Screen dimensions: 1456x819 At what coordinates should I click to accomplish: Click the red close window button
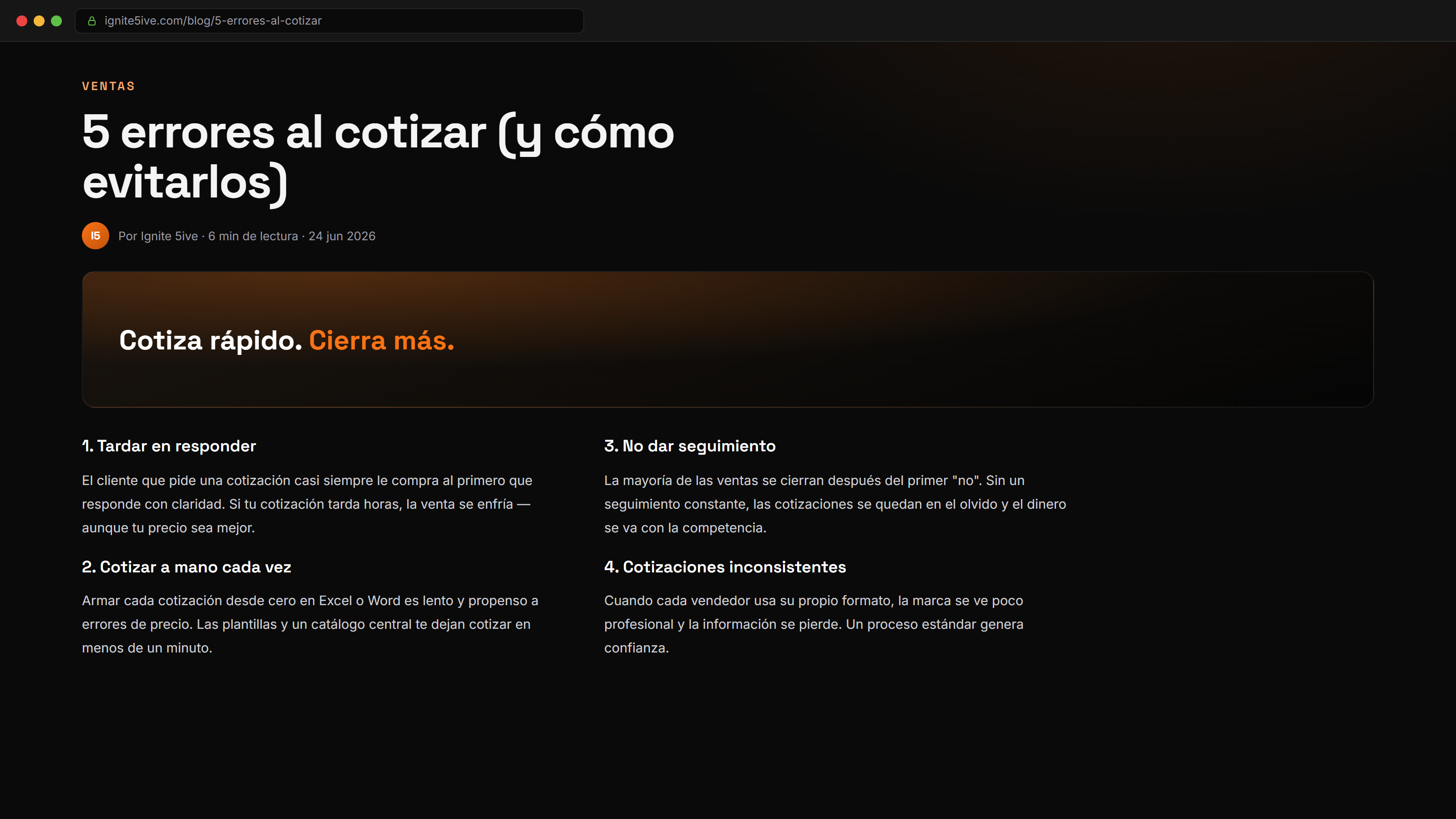22,21
